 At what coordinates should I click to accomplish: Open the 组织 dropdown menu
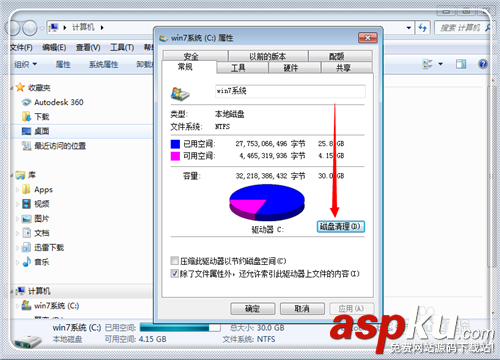pyautogui.click(x=25, y=64)
